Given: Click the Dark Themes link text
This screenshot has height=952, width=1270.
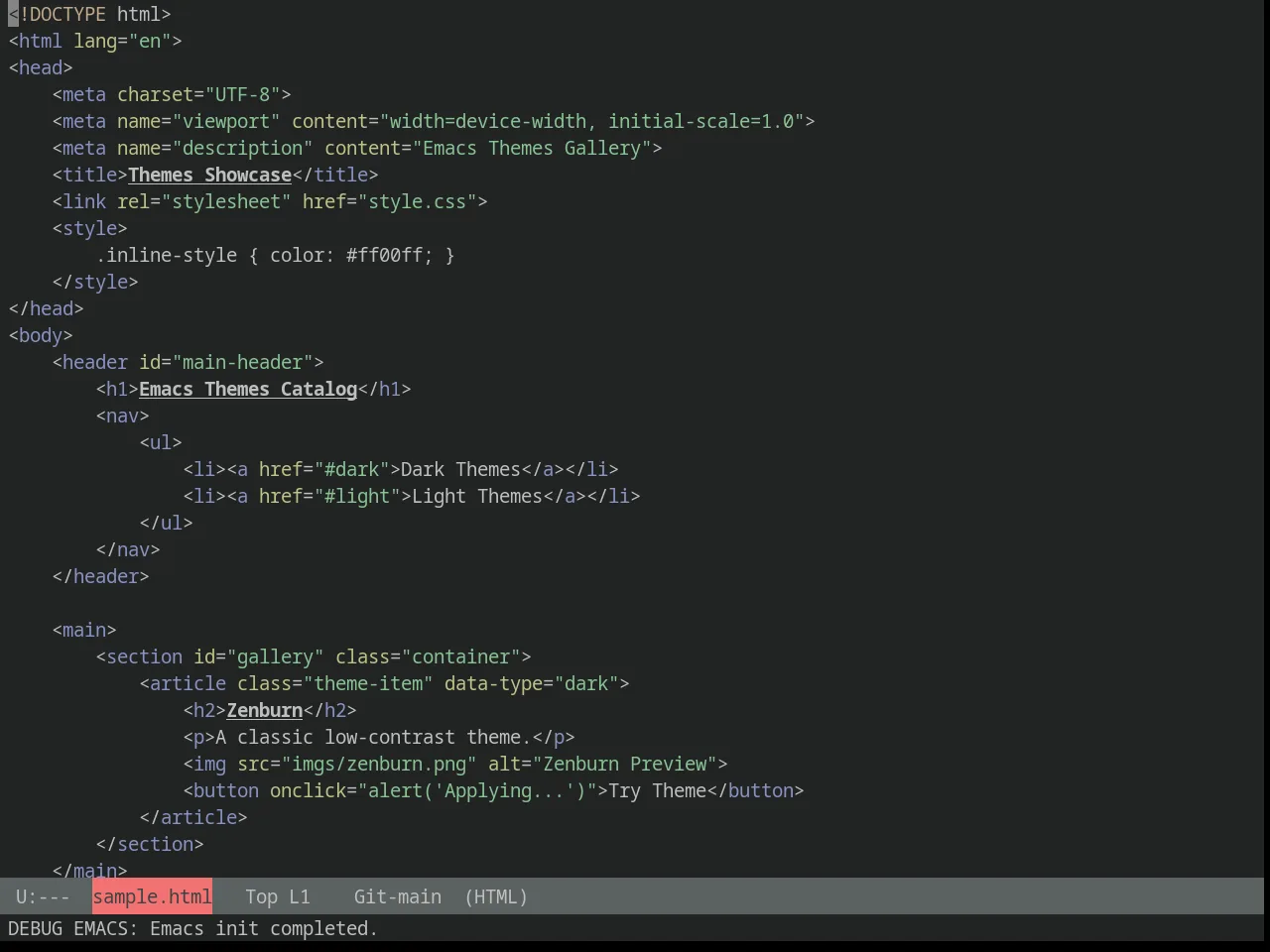Looking at the screenshot, I should click(460, 469).
